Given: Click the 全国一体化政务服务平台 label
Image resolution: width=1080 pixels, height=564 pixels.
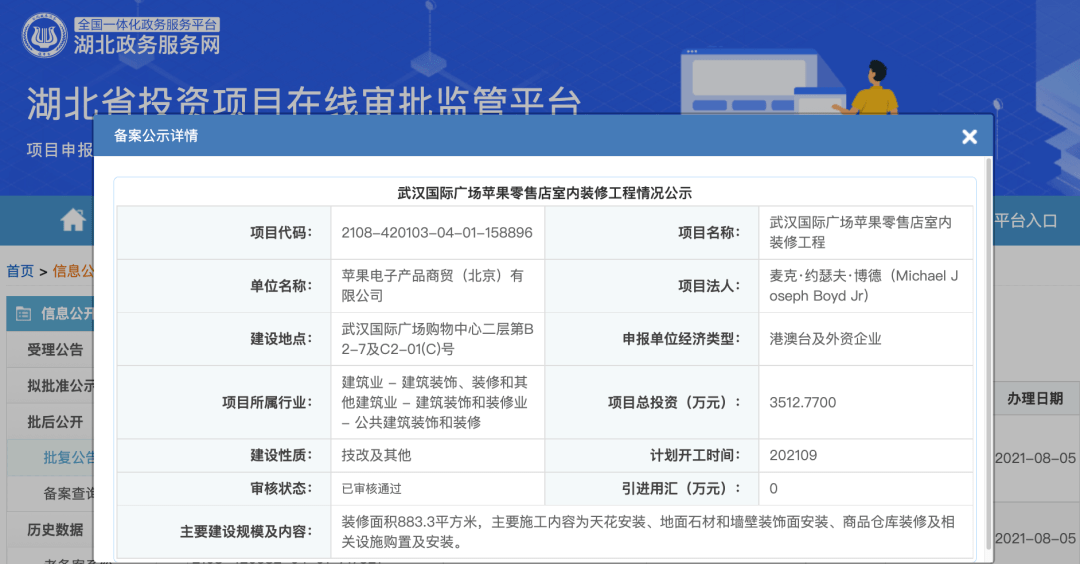Looking at the screenshot, I should tap(147, 24).
